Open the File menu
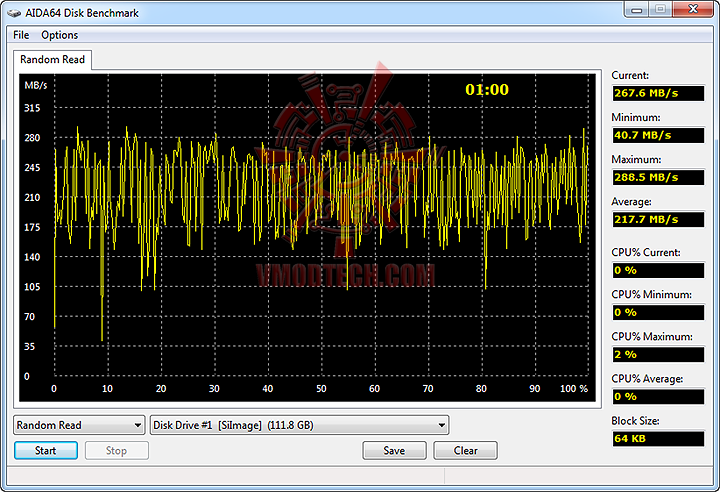The image size is (720, 492). tap(21, 35)
